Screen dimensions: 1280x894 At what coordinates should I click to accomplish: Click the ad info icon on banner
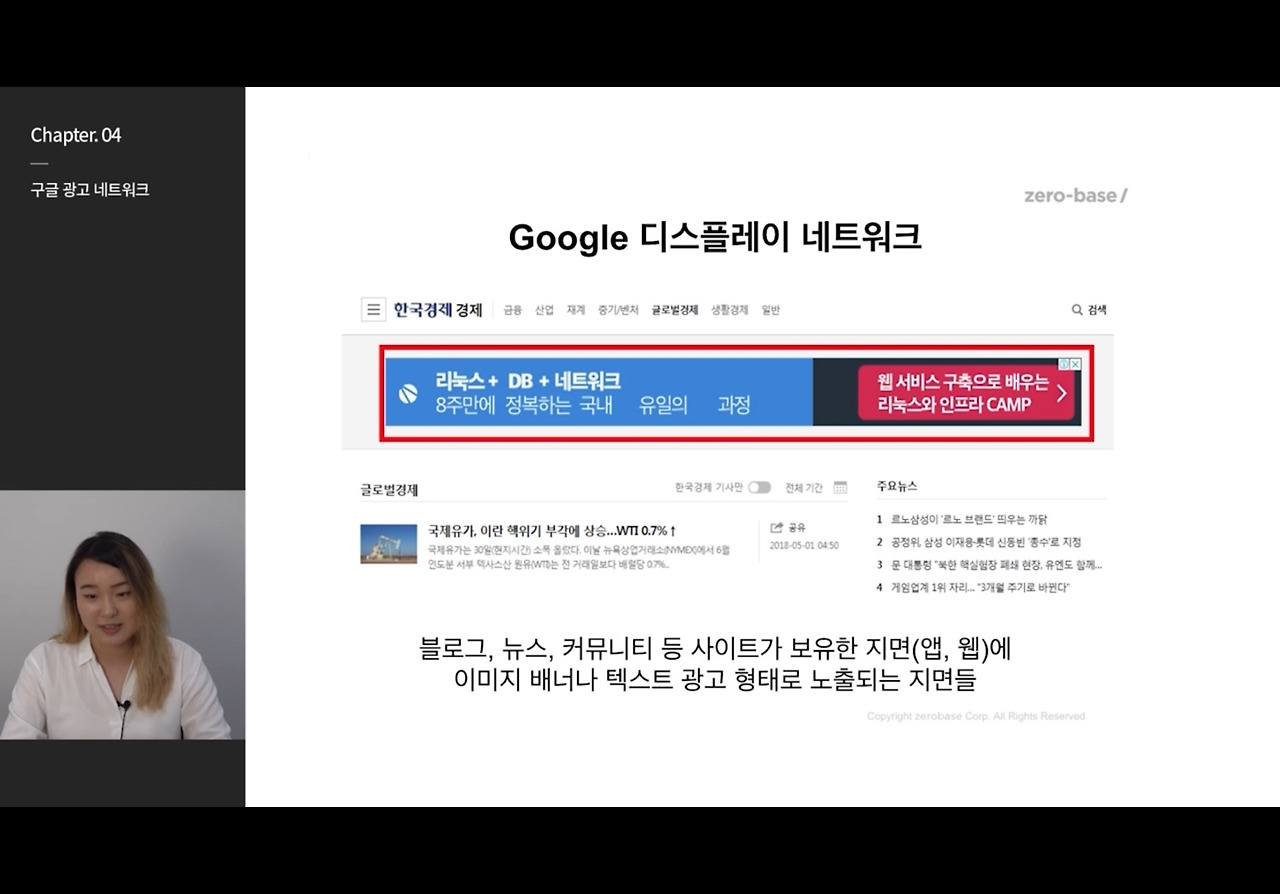[1064, 364]
